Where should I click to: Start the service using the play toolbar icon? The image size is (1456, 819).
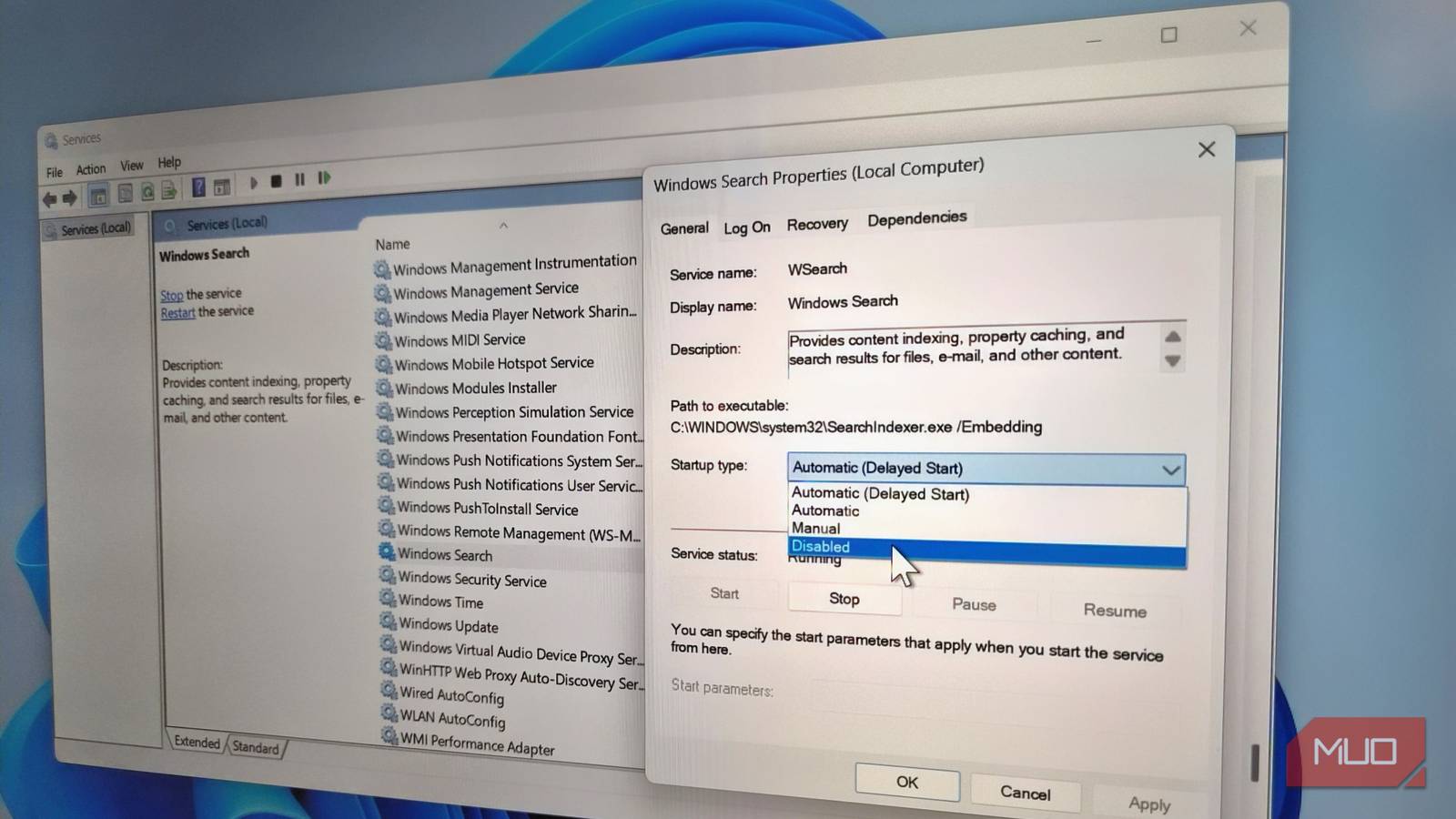point(254,183)
